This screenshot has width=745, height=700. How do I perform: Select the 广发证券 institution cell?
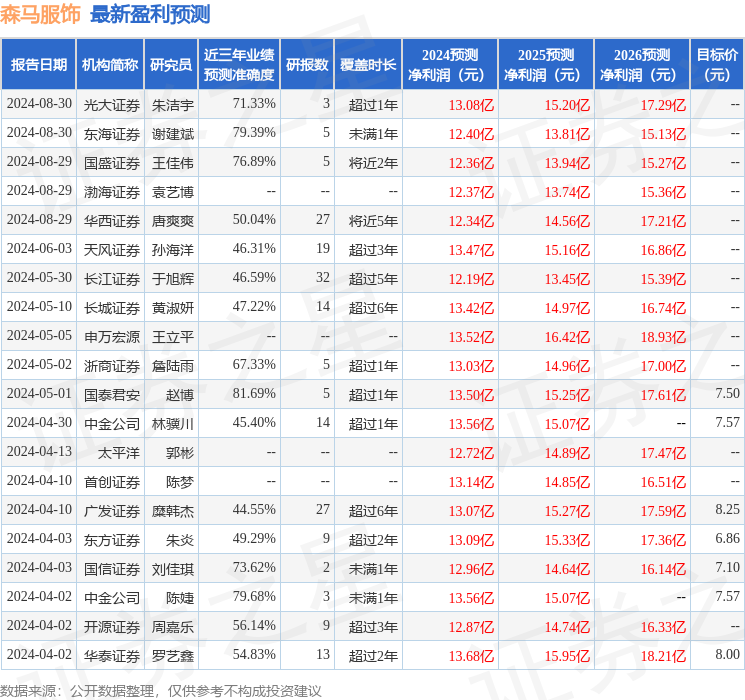coord(112,511)
